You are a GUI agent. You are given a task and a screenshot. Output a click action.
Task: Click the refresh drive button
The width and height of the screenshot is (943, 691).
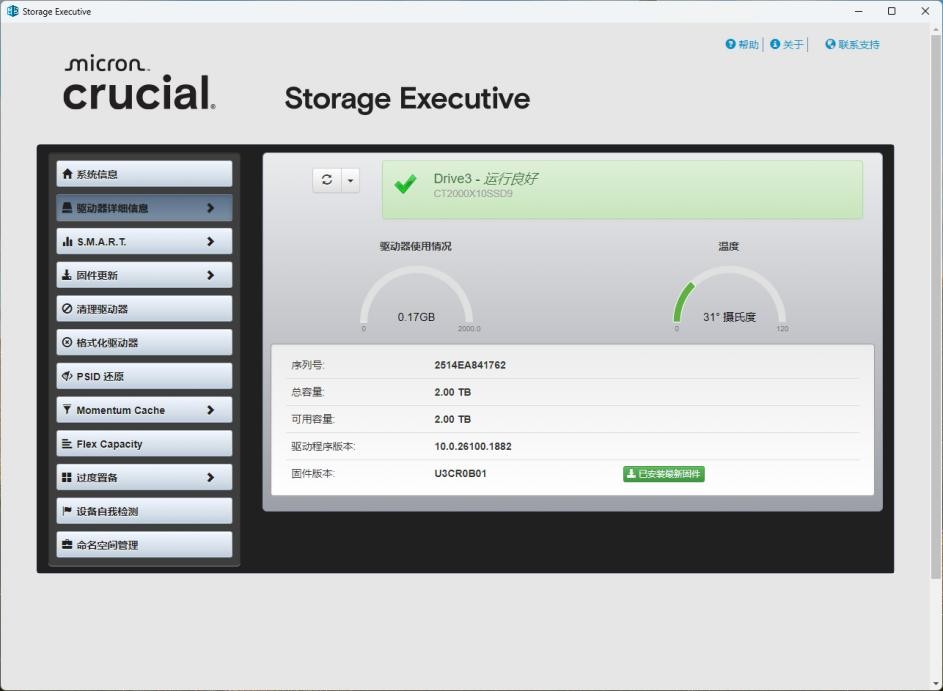click(327, 180)
